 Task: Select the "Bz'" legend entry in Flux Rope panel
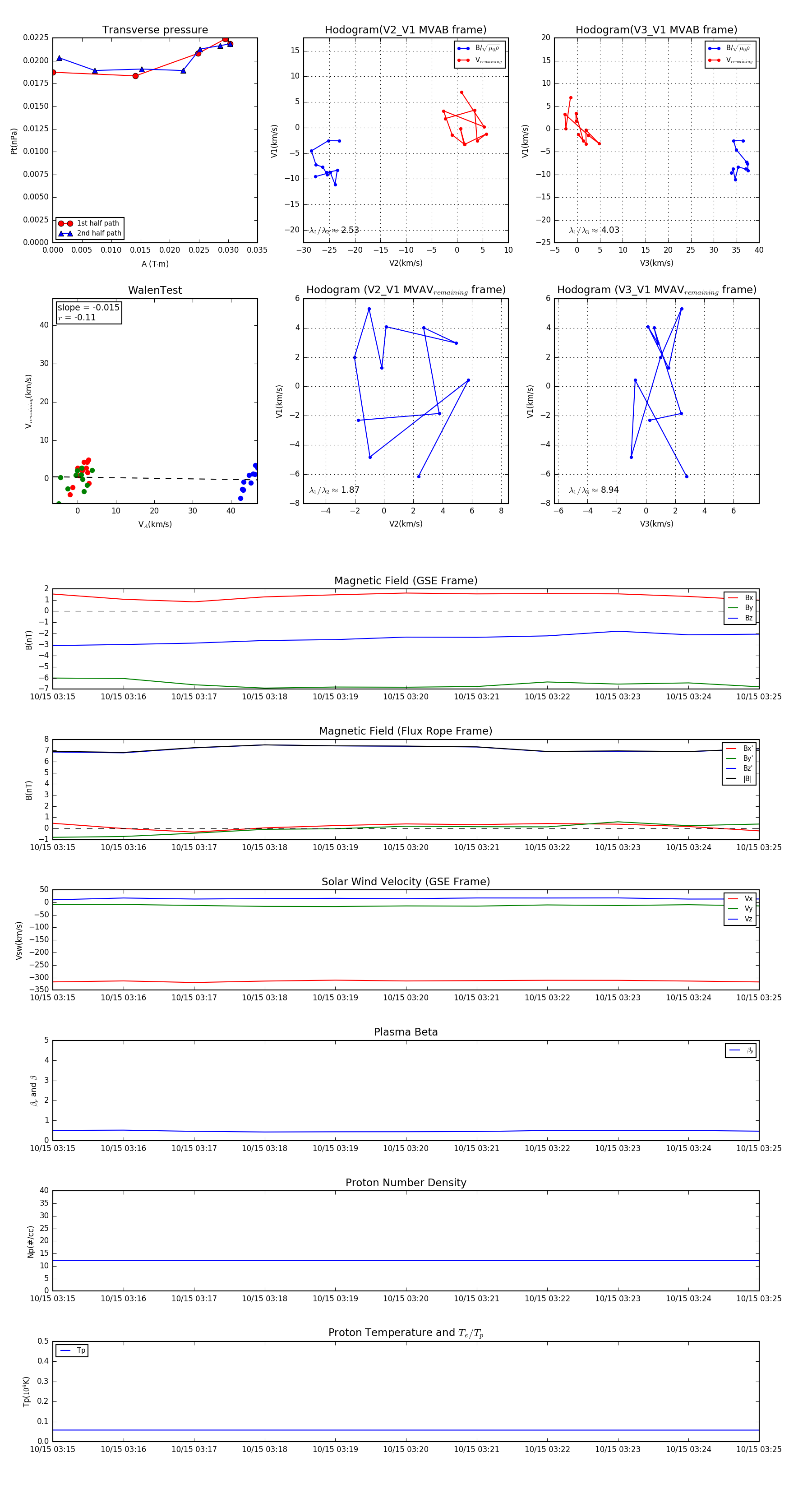pyautogui.click(x=740, y=768)
